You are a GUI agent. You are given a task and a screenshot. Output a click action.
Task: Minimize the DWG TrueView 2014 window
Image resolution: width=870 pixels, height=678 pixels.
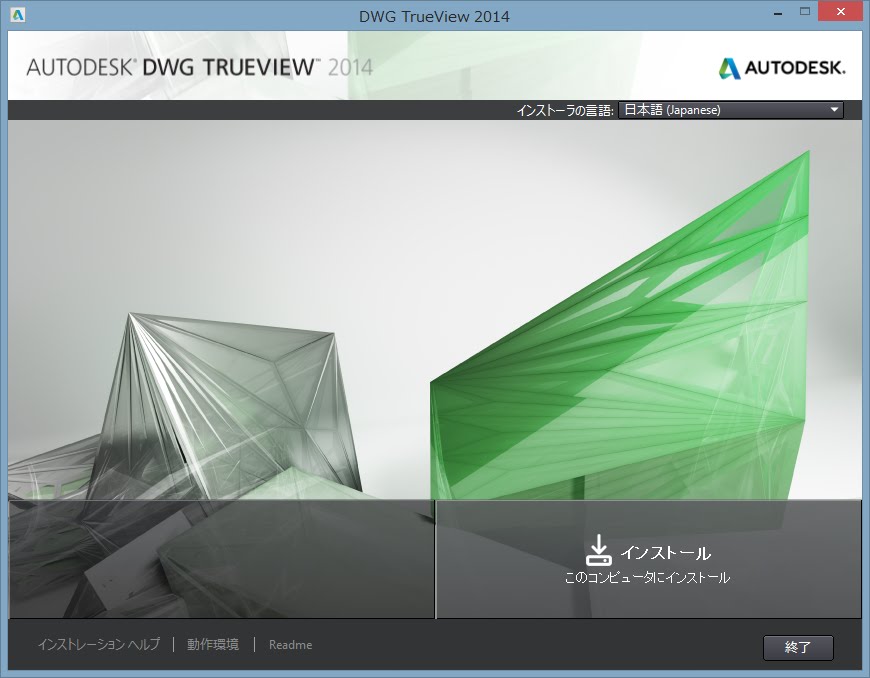(x=778, y=13)
